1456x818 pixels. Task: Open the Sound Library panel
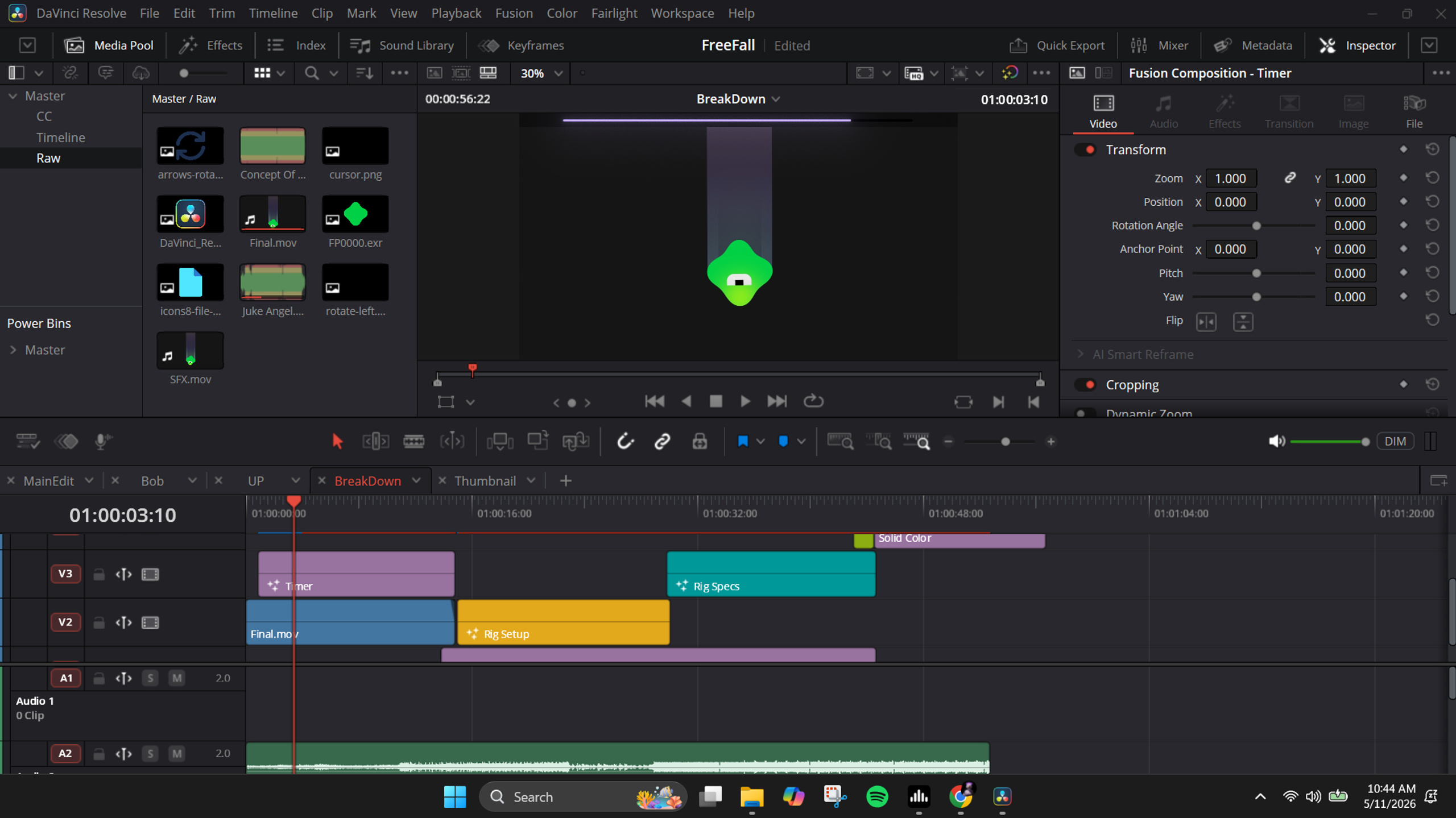402,45
